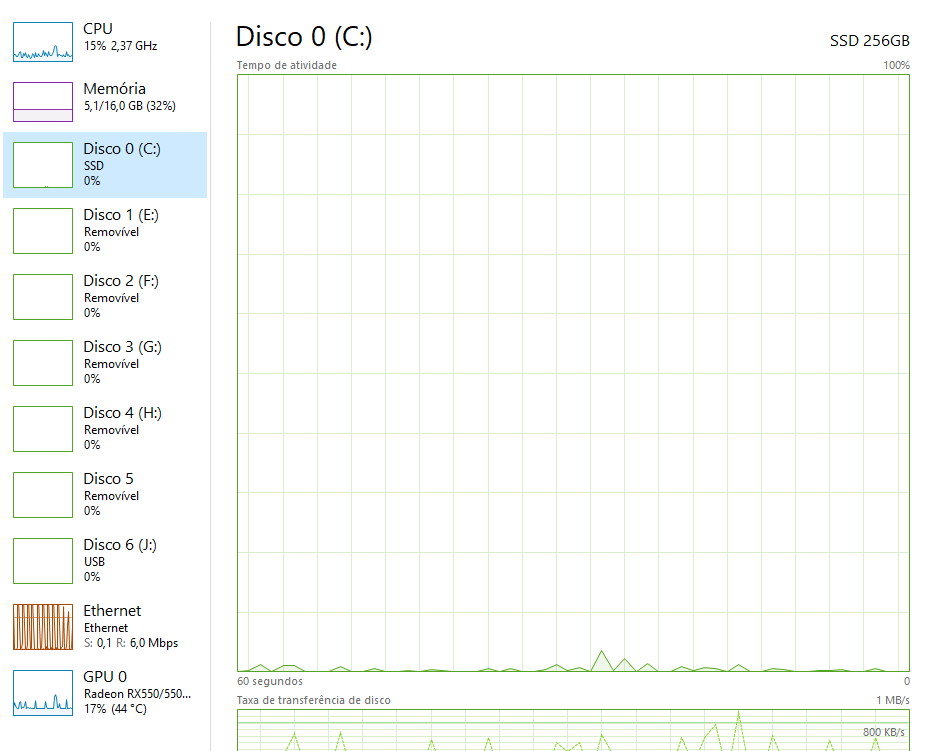This screenshot has height=751, width=929.
Task: Open Disco 6 (J:) USB entry
Action: [105, 560]
